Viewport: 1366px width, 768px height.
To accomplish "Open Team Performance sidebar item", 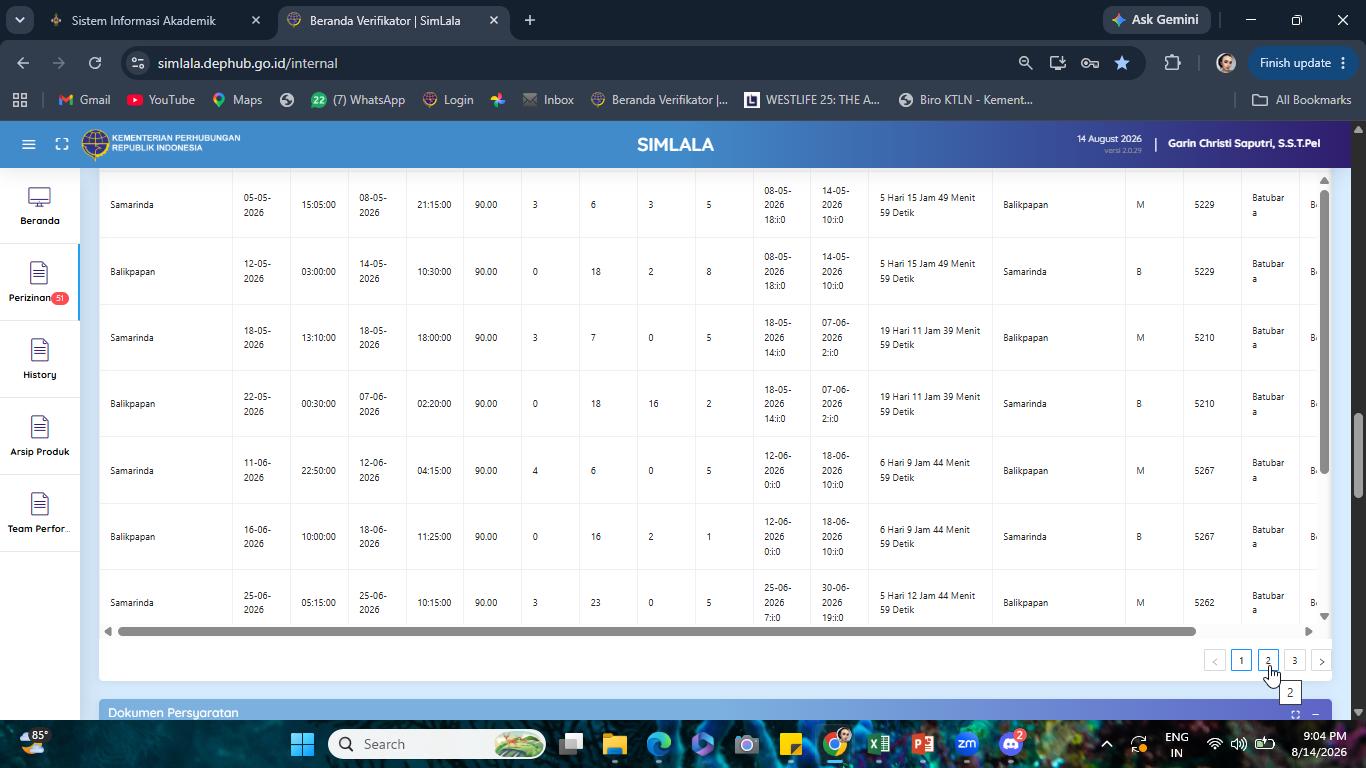I will [40, 514].
